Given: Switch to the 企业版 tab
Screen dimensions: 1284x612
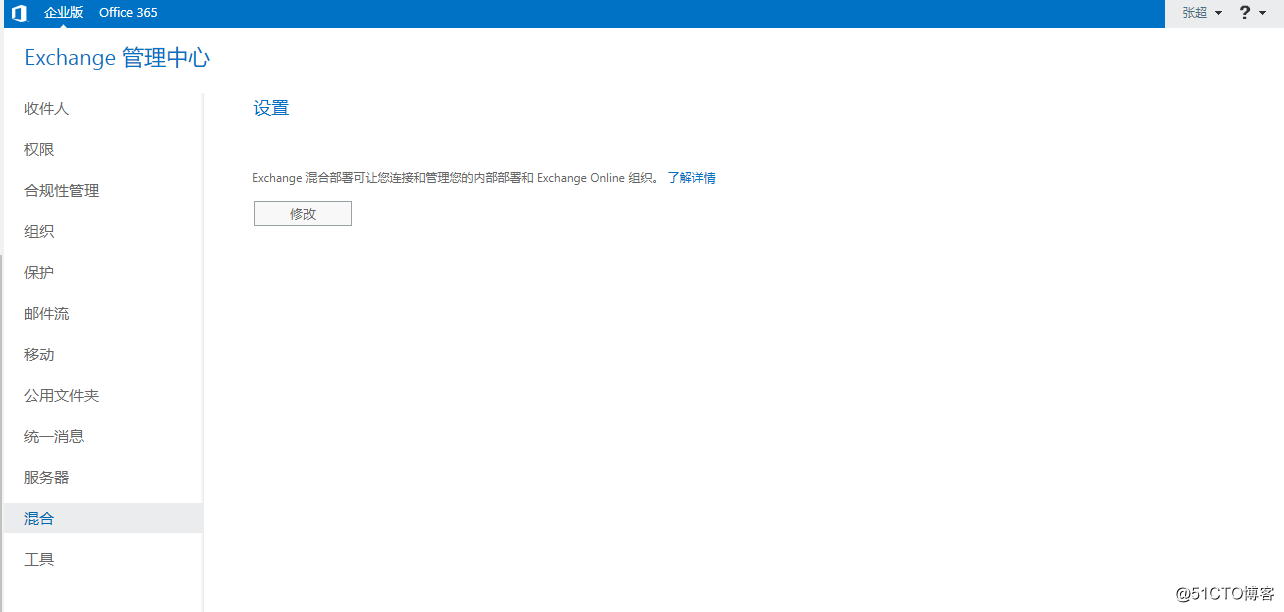Looking at the screenshot, I should pos(64,13).
